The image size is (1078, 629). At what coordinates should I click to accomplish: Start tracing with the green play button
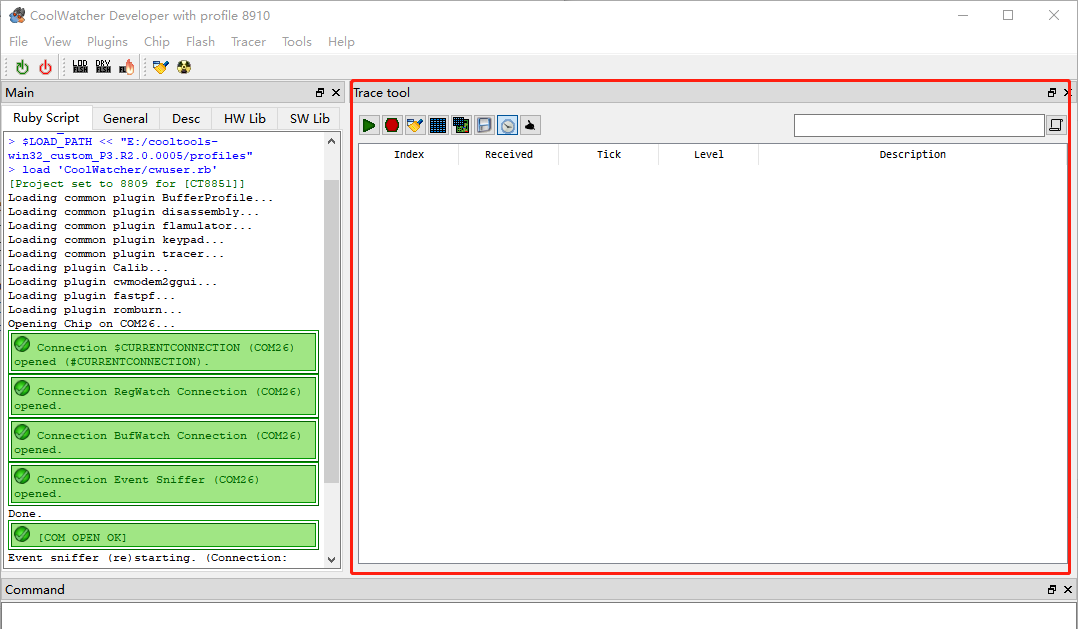(x=369, y=125)
